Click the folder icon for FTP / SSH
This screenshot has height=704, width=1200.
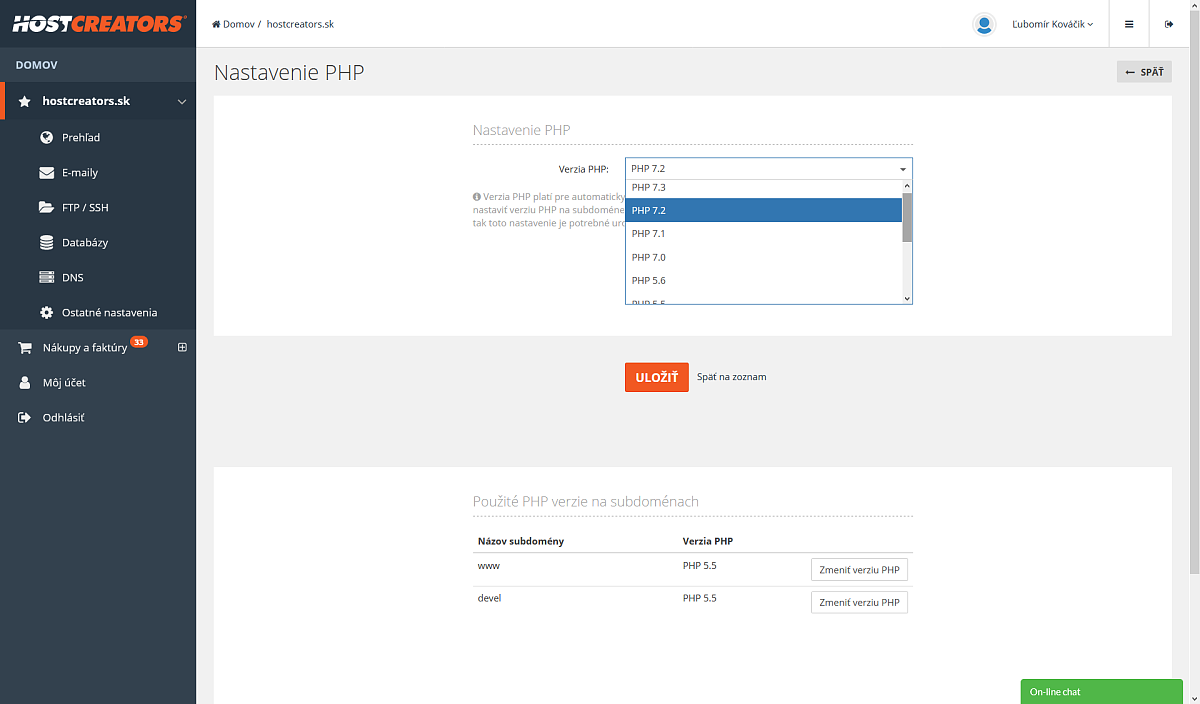pos(46,208)
